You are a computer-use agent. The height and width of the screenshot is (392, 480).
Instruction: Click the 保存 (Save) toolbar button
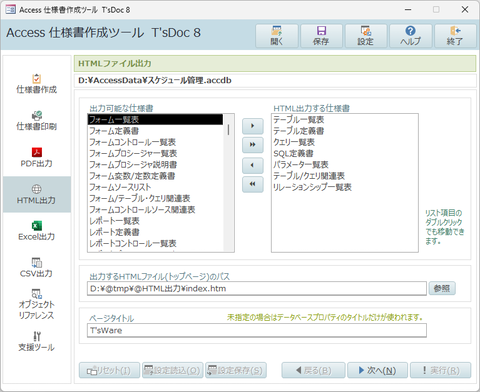coord(321,36)
